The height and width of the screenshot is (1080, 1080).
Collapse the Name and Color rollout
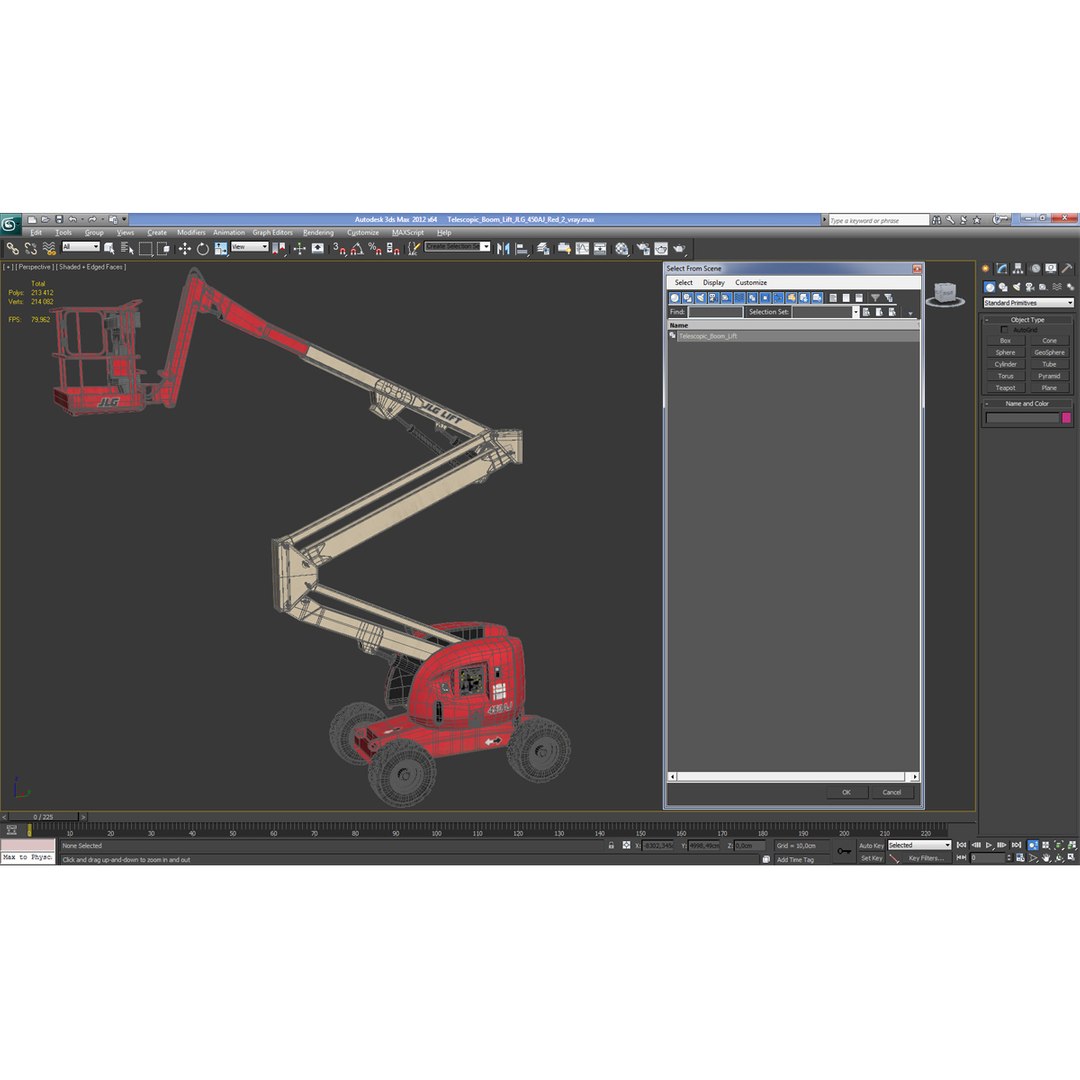pos(1027,404)
